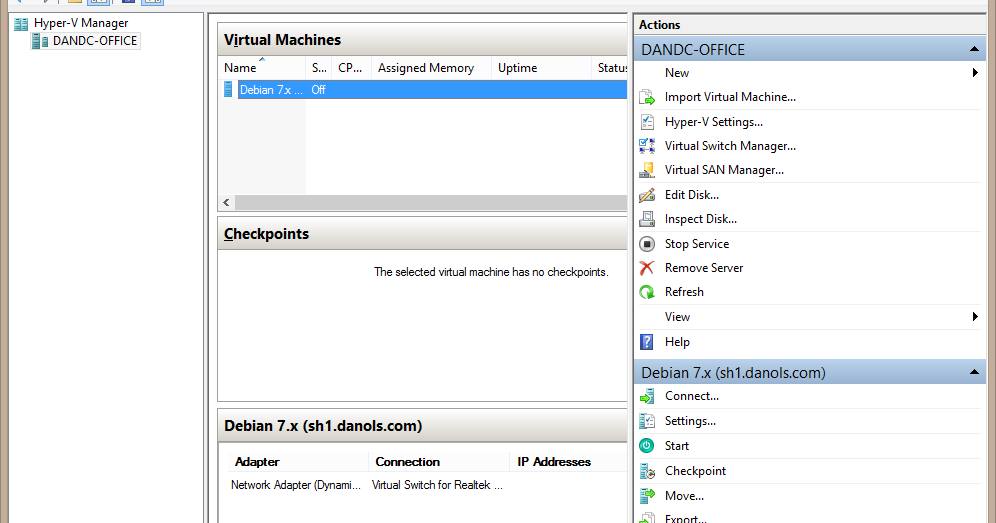Click the green Start power icon
996x523 pixels.
(x=647, y=445)
